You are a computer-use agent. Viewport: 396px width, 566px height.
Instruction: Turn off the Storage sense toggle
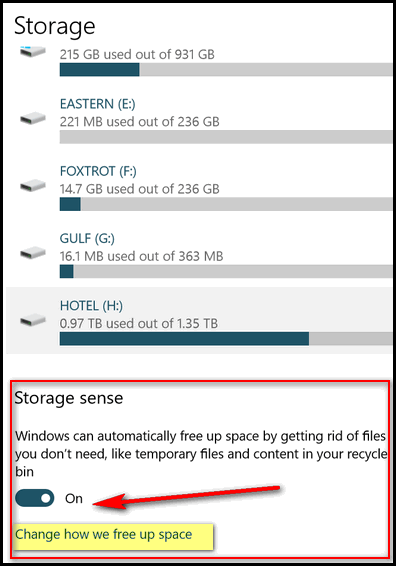pyautogui.click(x=35, y=498)
